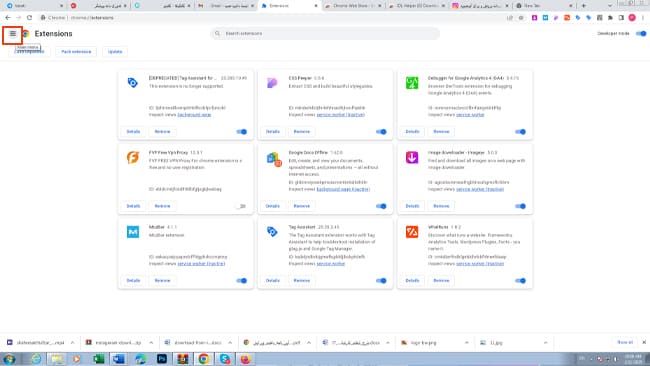Screen dimensions: 650x366
Task: Click the Pack extension button
Action: (x=76, y=52)
